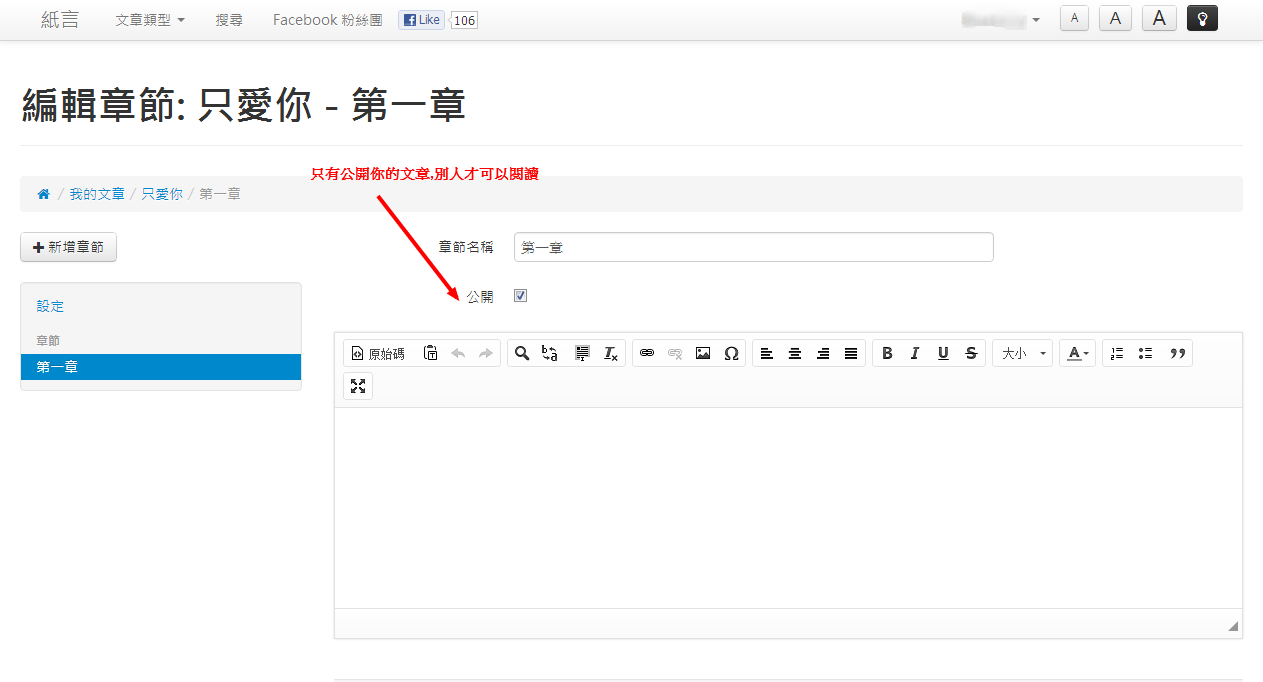This screenshot has width=1263, height=682.
Task: Select 第一章 in the chapter sidebar
Action: coord(160,367)
